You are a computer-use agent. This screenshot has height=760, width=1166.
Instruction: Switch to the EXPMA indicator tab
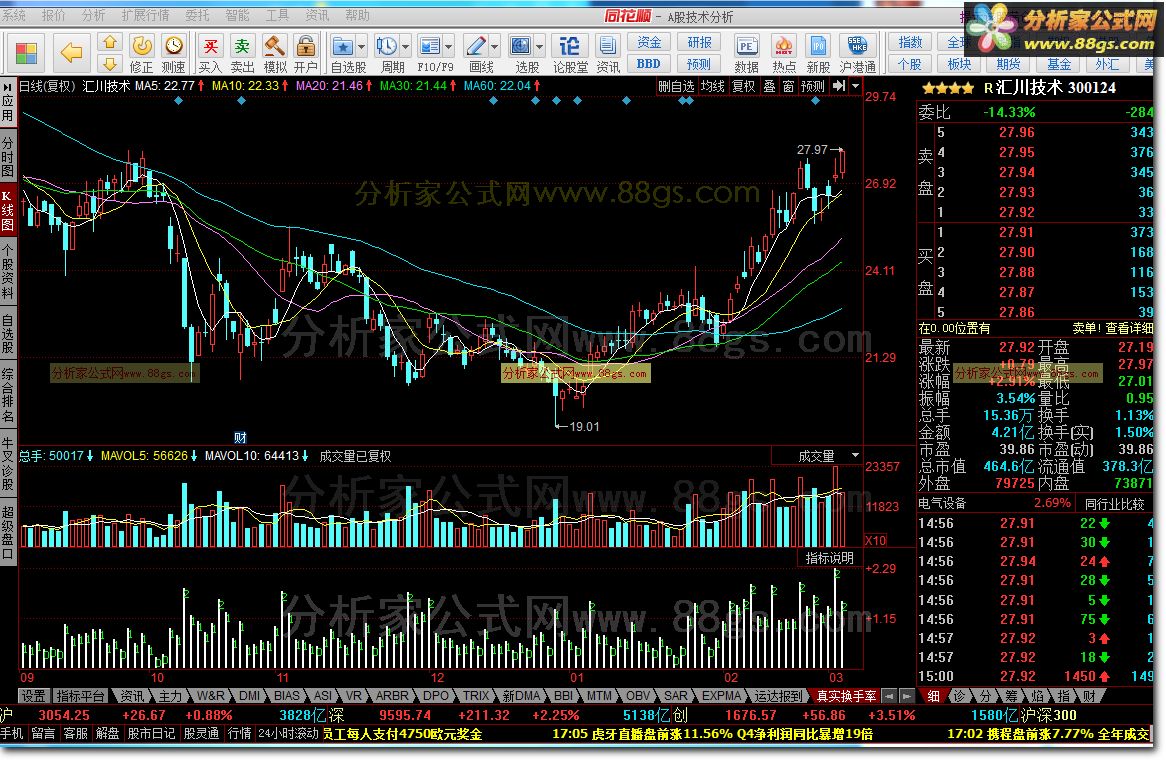click(x=721, y=696)
